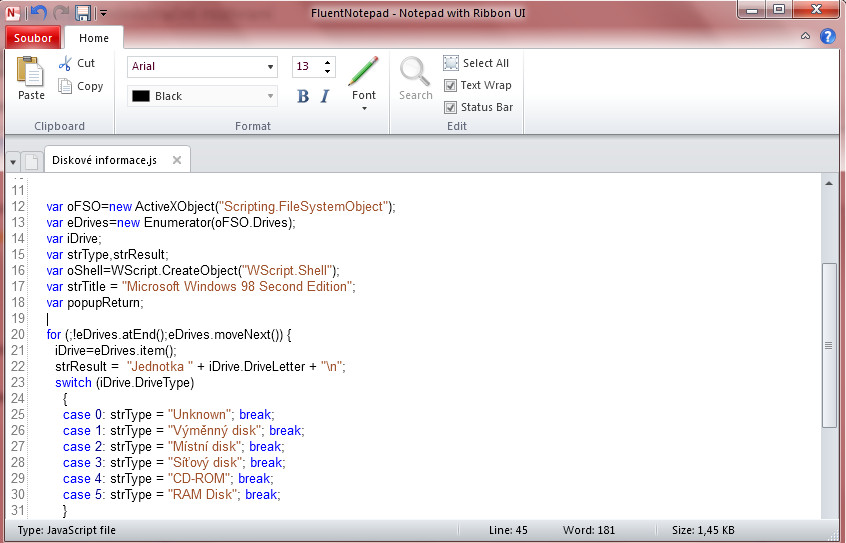Click line number 19 in the gutter
Image resolution: width=846 pixels, height=543 pixels.
click(x=18, y=318)
